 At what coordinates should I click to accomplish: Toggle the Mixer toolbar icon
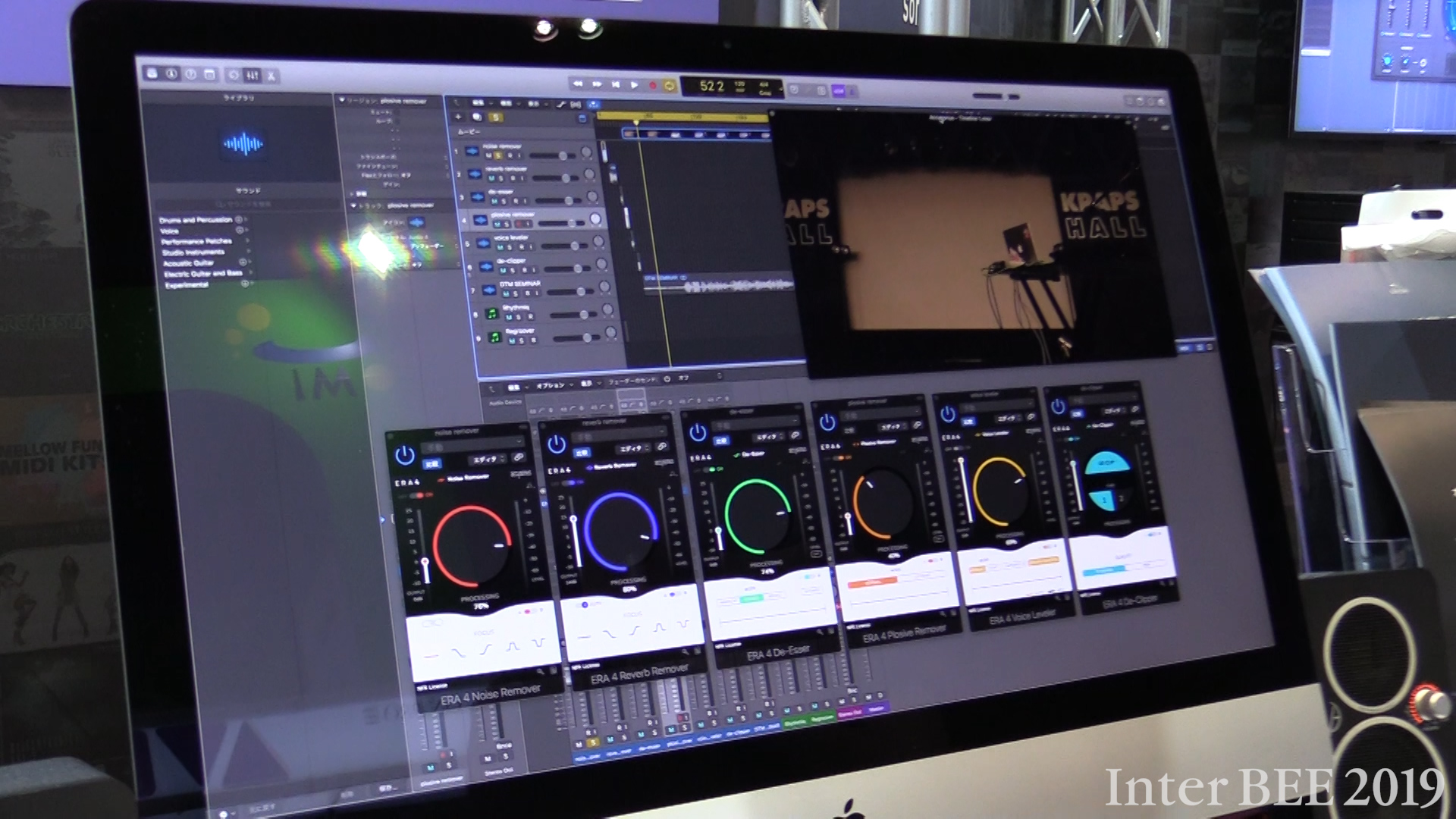click(x=253, y=75)
